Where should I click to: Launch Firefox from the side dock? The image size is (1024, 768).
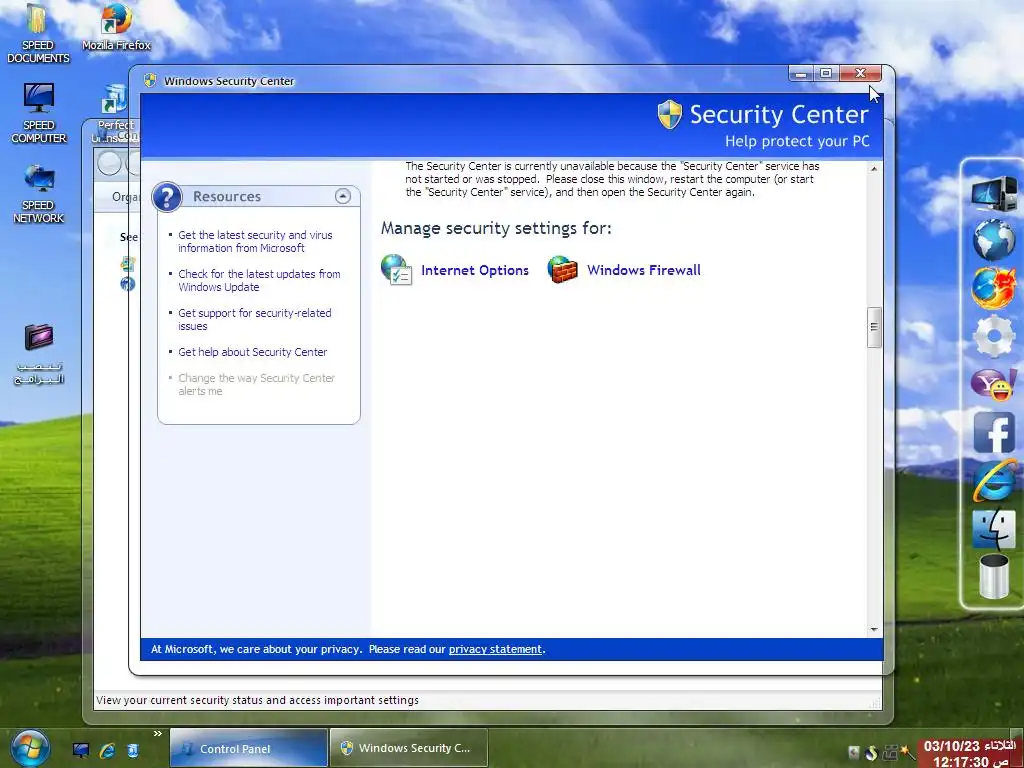tap(993, 287)
